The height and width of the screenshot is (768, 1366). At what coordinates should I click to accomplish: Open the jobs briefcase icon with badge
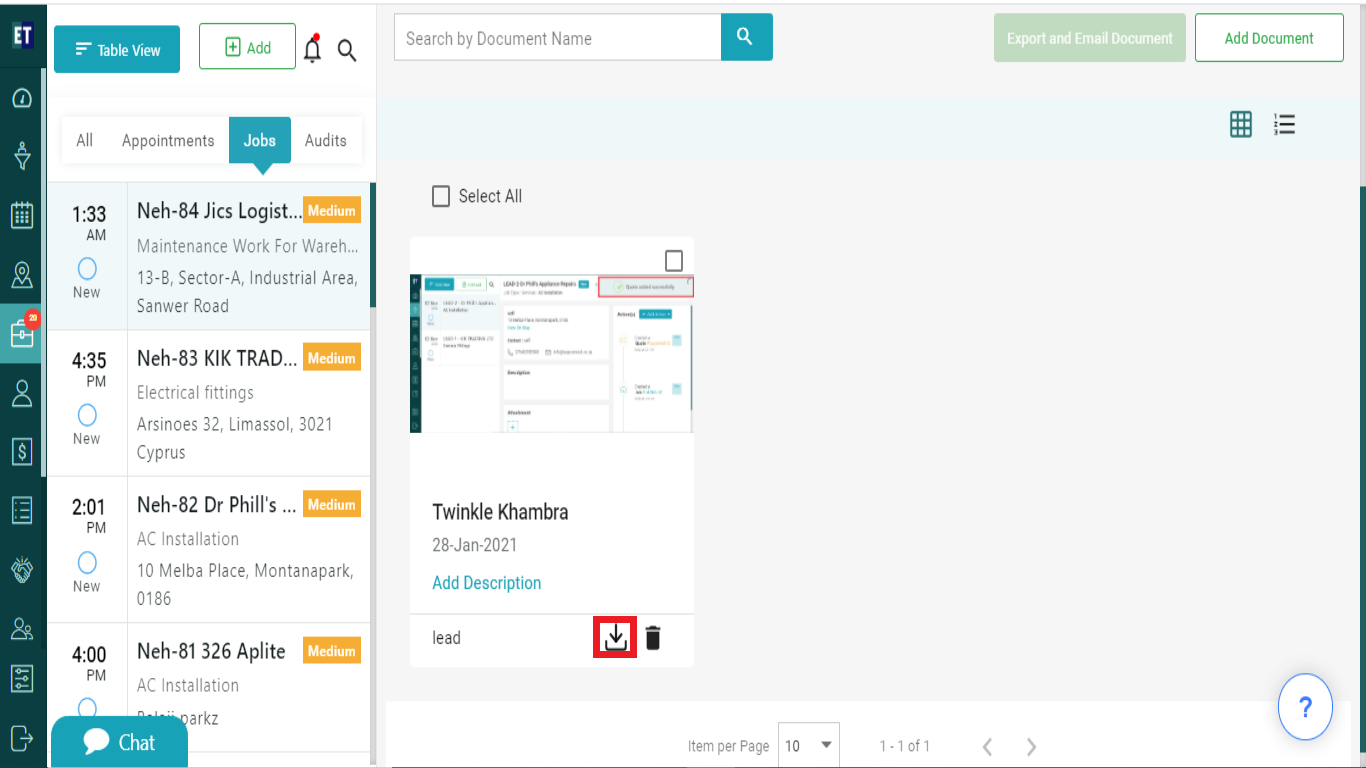23,333
